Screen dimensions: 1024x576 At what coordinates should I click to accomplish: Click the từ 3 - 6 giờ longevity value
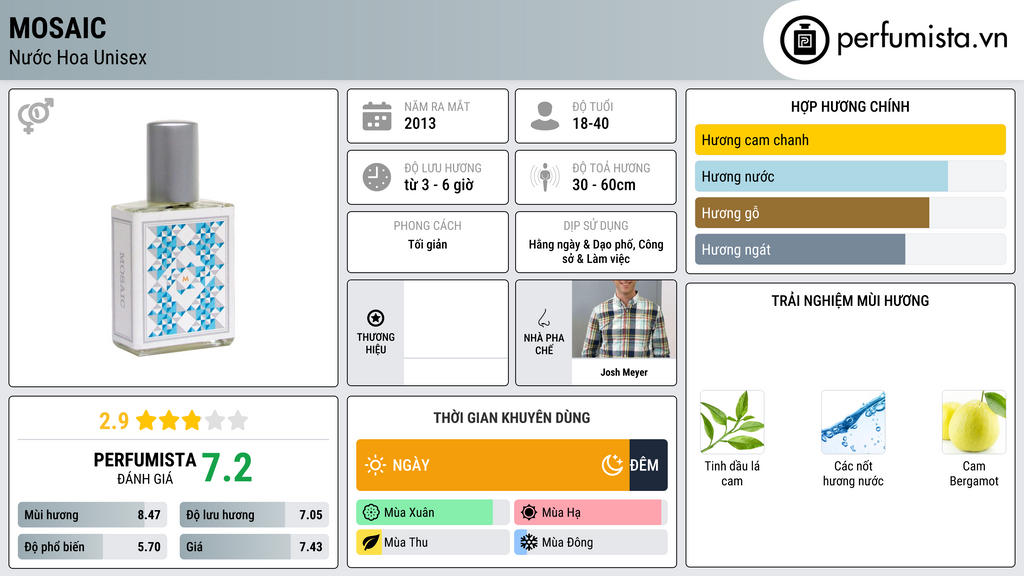(439, 185)
